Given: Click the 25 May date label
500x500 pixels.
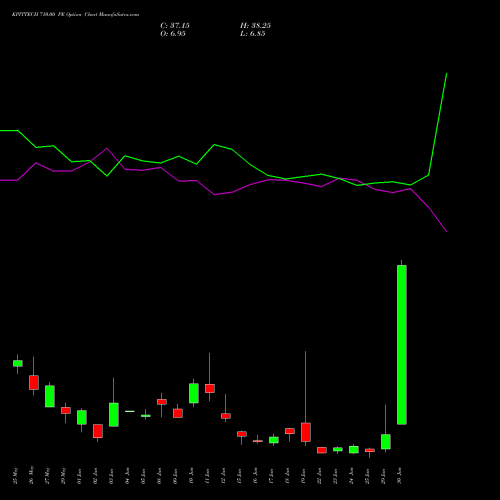Looking at the screenshot, I should 16,476.
